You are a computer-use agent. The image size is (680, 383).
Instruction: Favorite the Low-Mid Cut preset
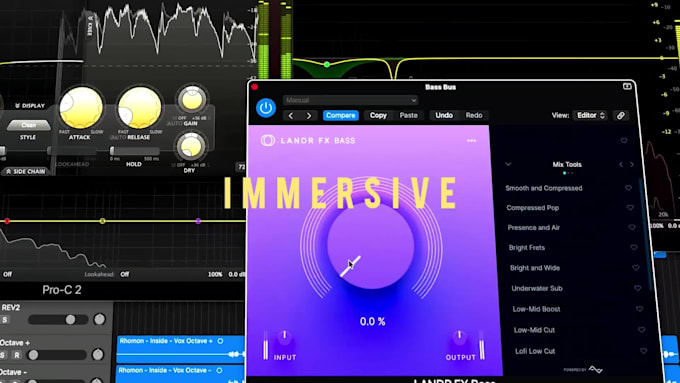641,330
